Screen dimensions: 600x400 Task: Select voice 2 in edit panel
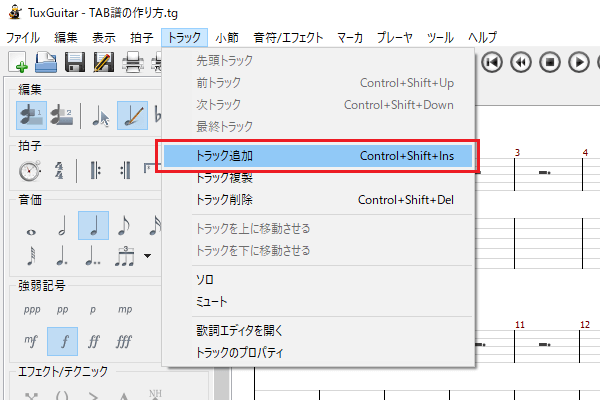pos(62,116)
